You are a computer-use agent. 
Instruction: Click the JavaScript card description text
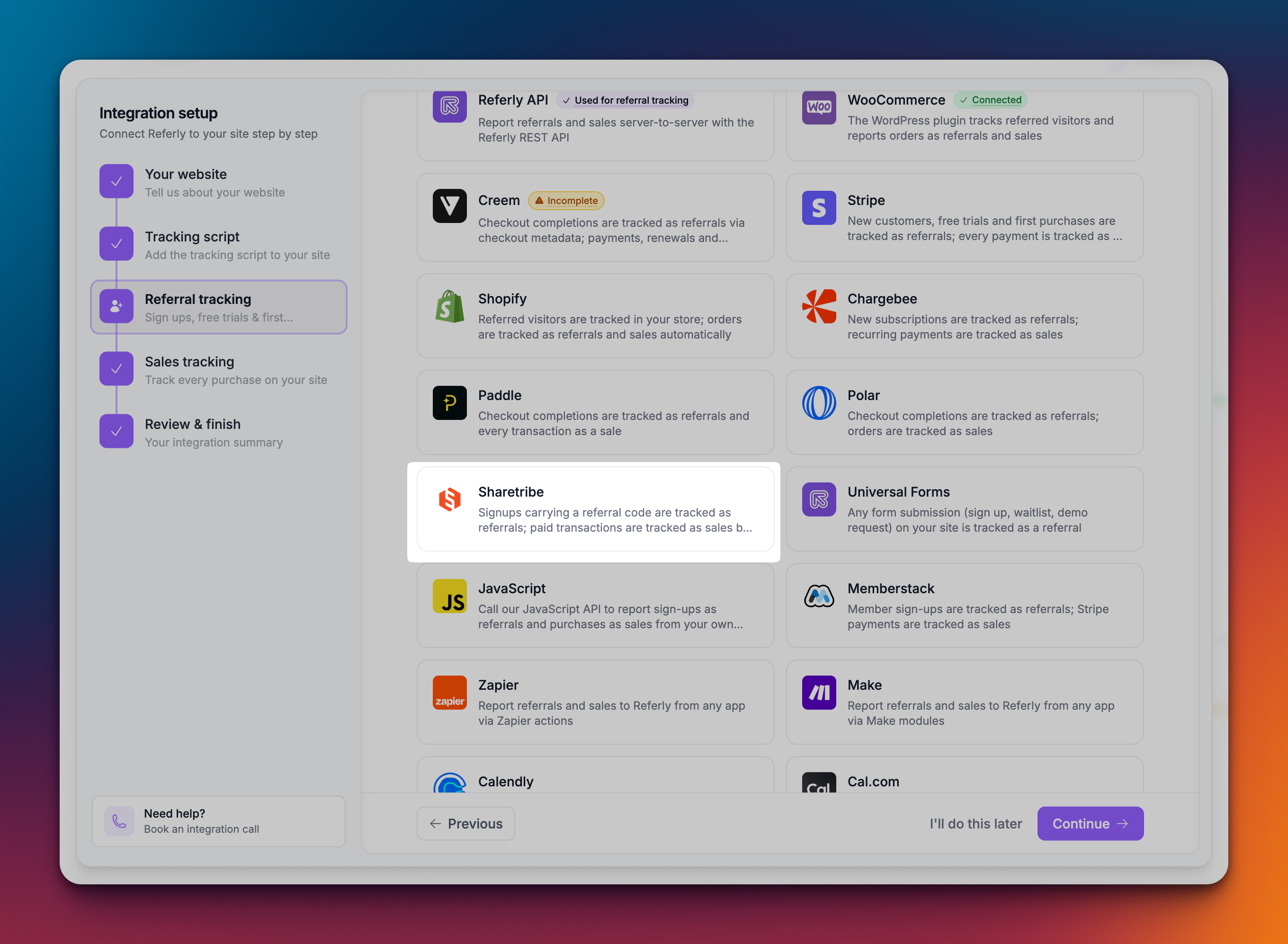tap(610, 616)
